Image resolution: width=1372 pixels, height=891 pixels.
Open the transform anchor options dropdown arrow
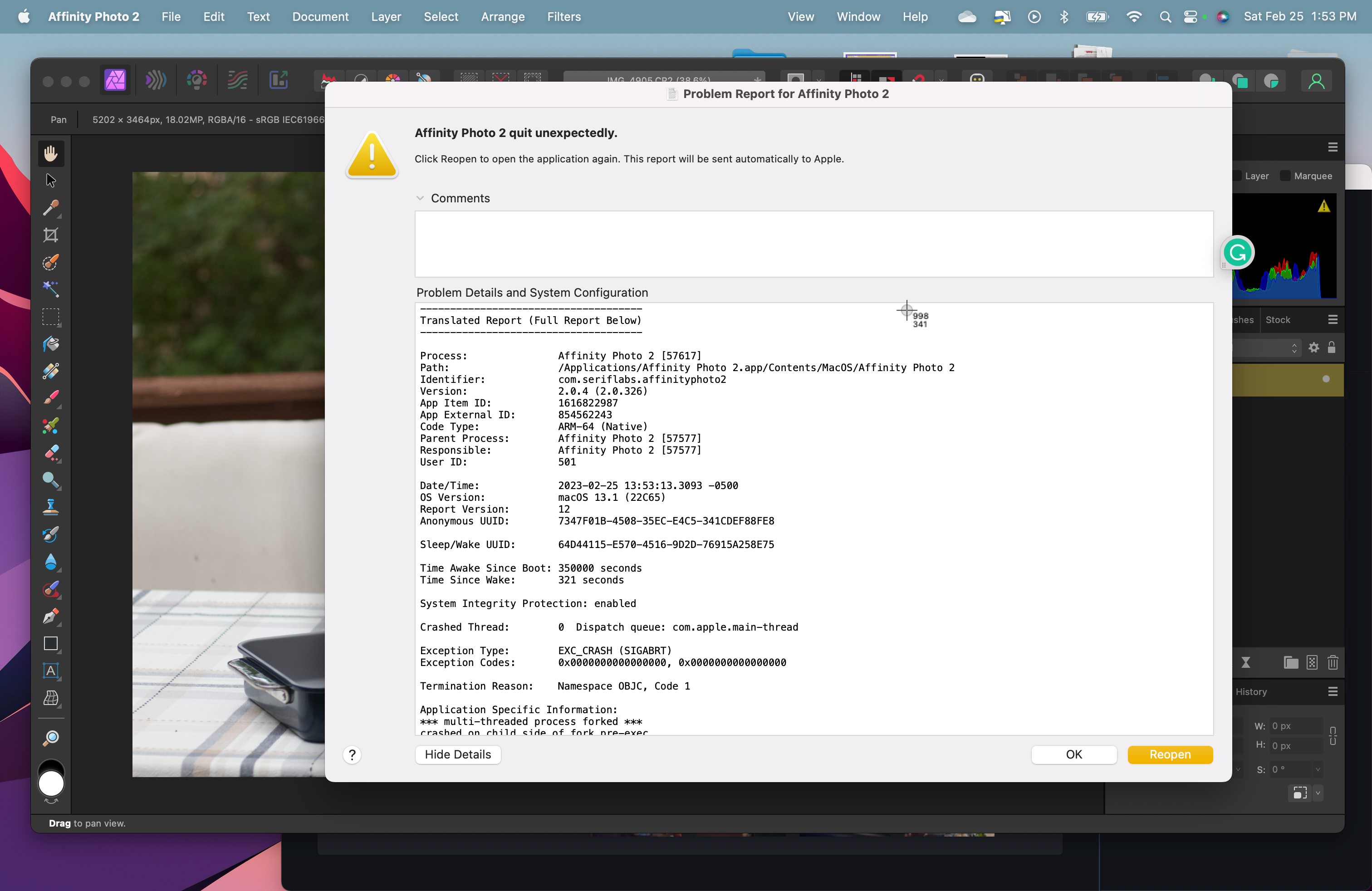click(x=1318, y=793)
